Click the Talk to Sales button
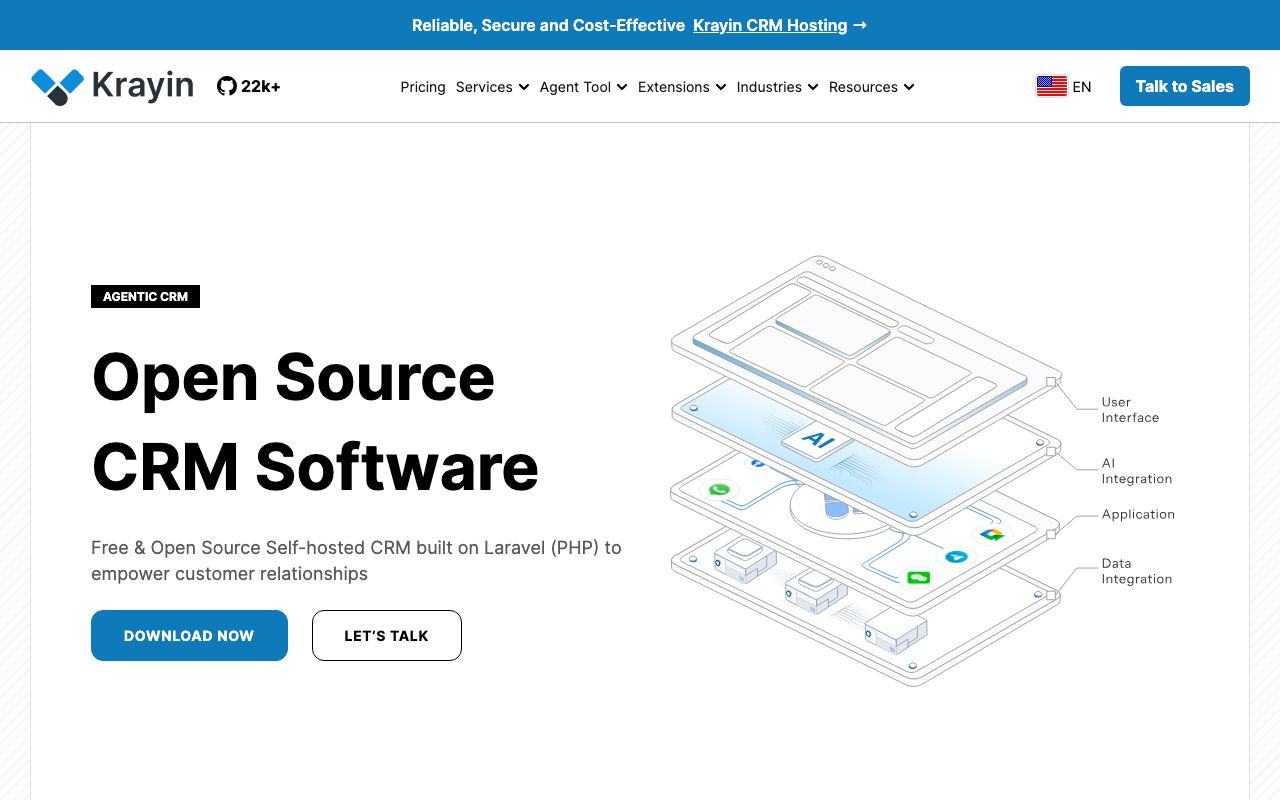Image resolution: width=1280 pixels, height=800 pixels. [x=1185, y=86]
